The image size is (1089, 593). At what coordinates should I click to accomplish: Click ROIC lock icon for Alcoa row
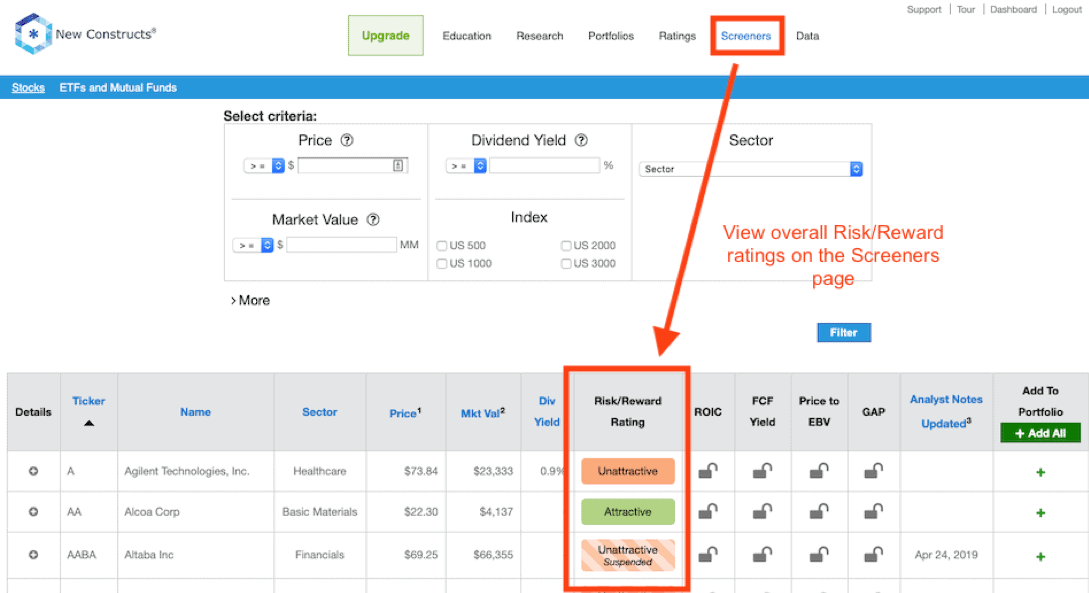[708, 512]
